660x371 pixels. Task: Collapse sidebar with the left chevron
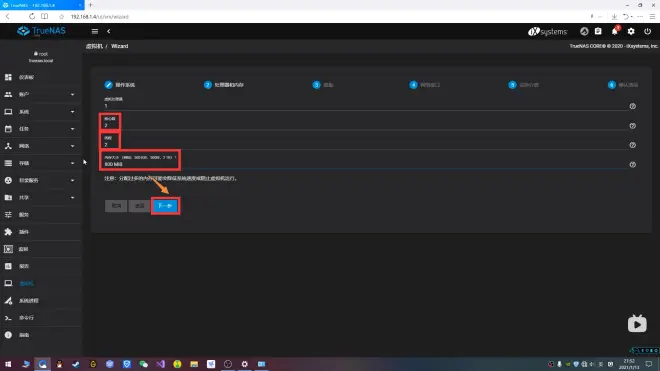click(109, 31)
